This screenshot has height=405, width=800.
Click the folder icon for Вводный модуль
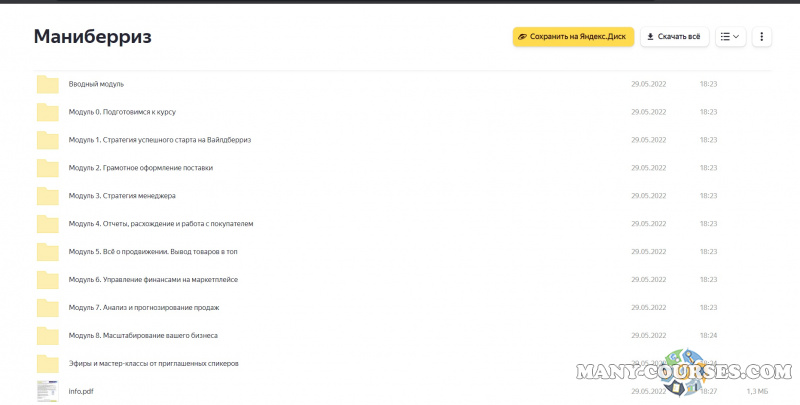(47, 84)
